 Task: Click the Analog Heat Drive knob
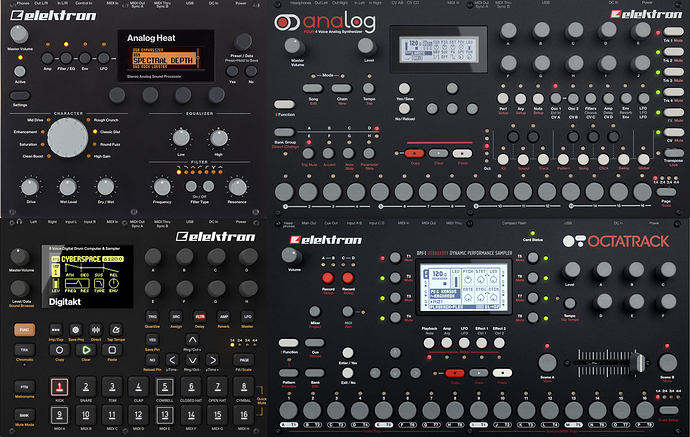[30, 187]
